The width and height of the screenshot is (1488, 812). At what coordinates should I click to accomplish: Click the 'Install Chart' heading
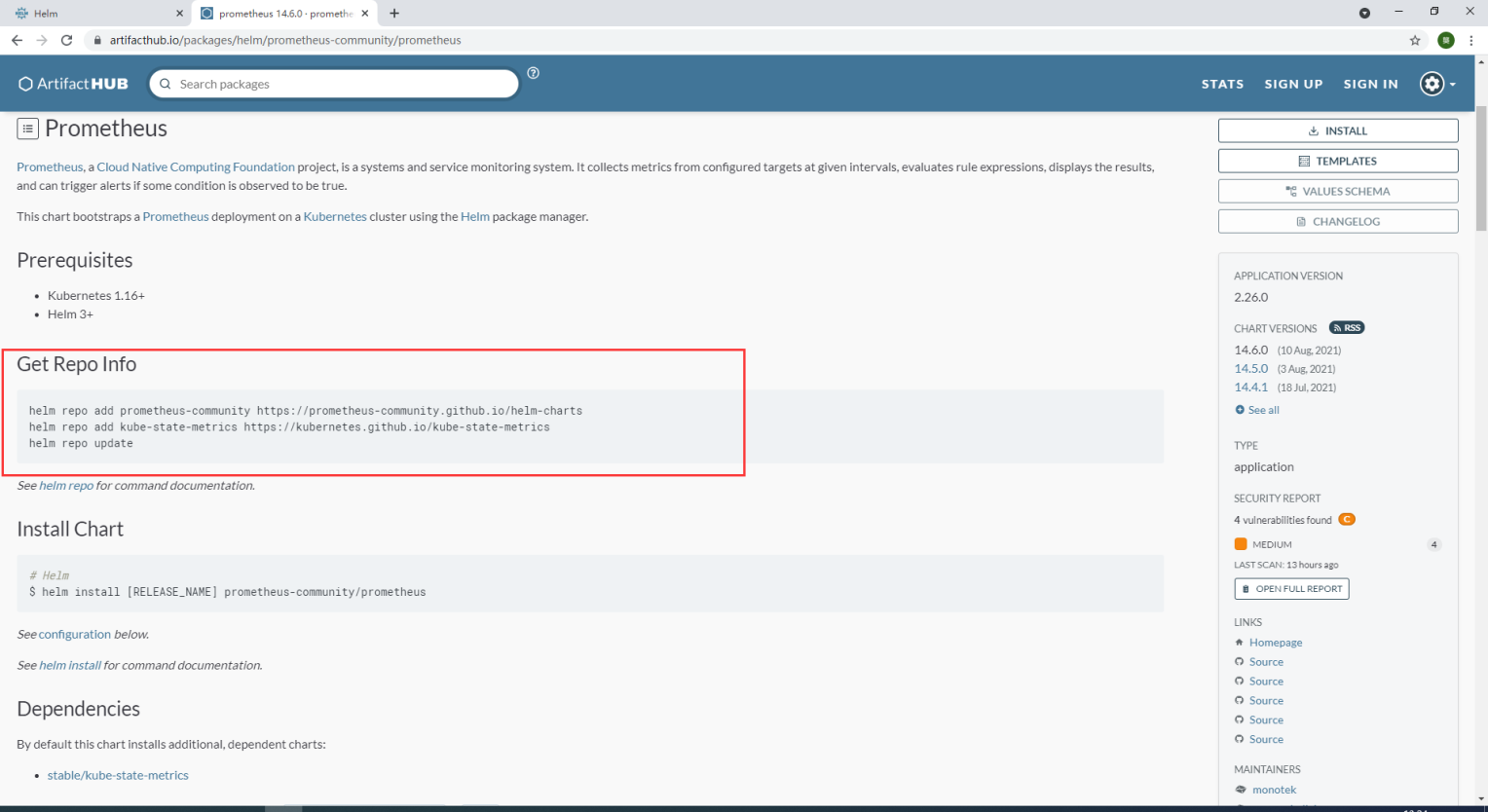pyautogui.click(x=70, y=530)
